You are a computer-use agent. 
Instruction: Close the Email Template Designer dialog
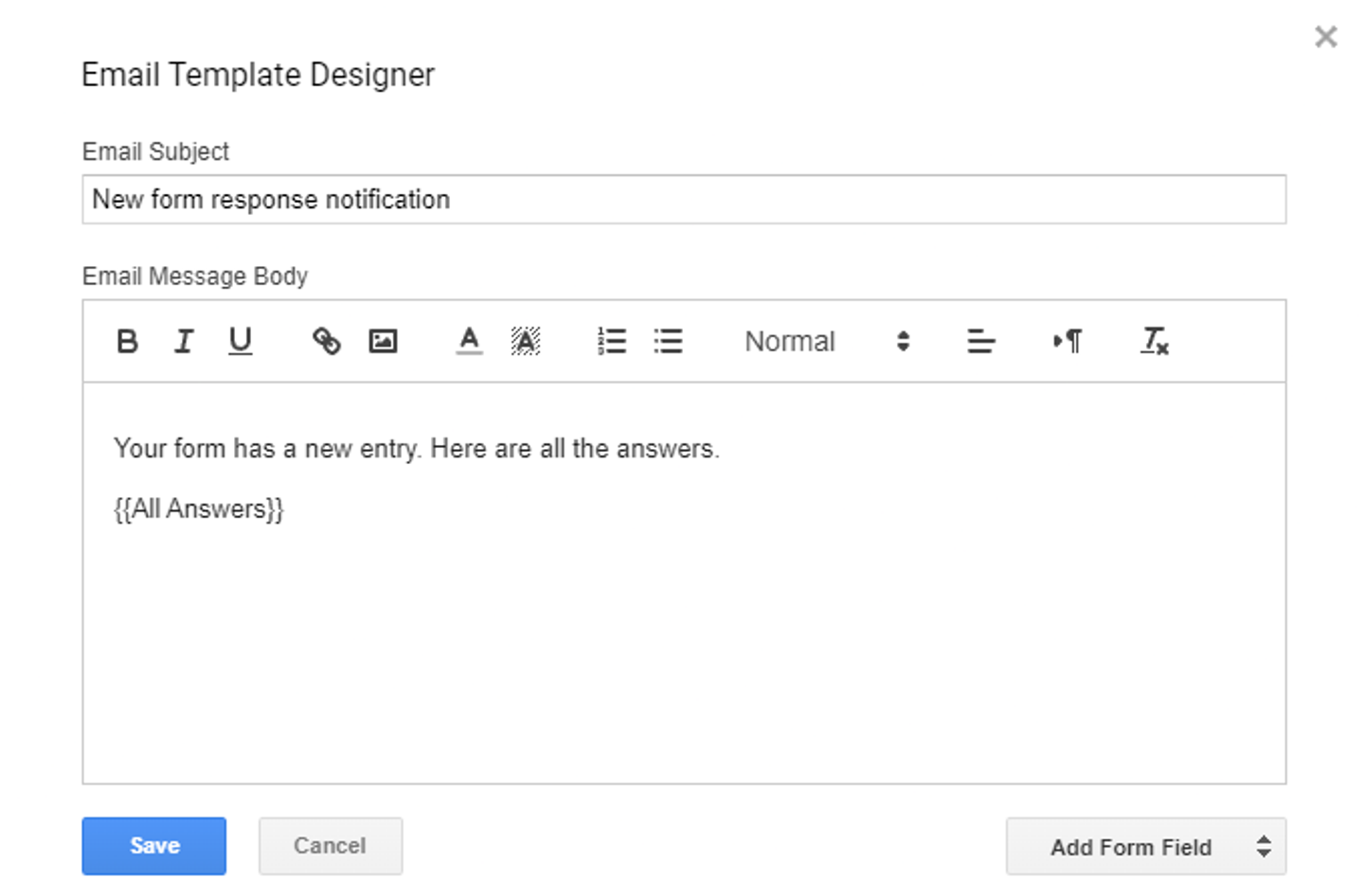tap(1325, 37)
